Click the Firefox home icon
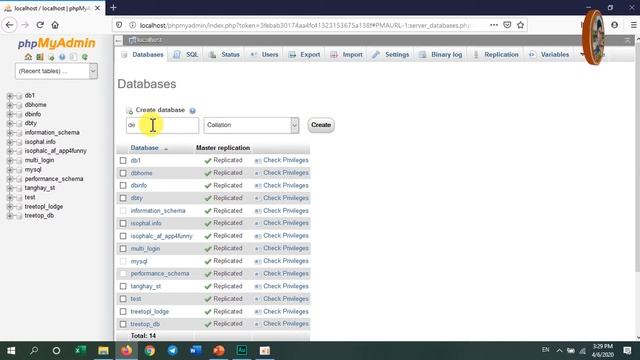Screen dimensions: 640x360 pyautogui.click(x=55, y=25)
